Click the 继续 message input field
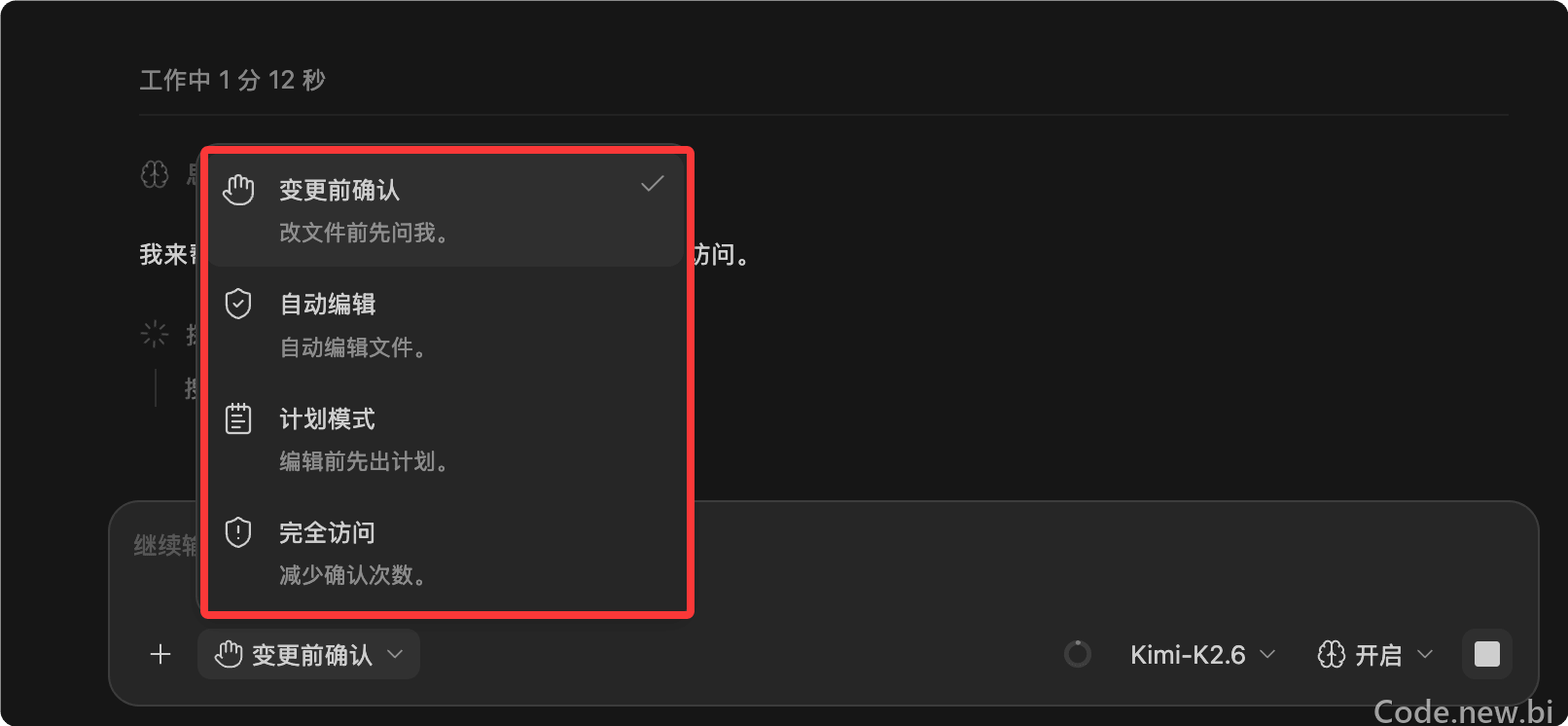Image resolution: width=1568 pixels, height=726 pixels. pyautogui.click(x=822, y=560)
